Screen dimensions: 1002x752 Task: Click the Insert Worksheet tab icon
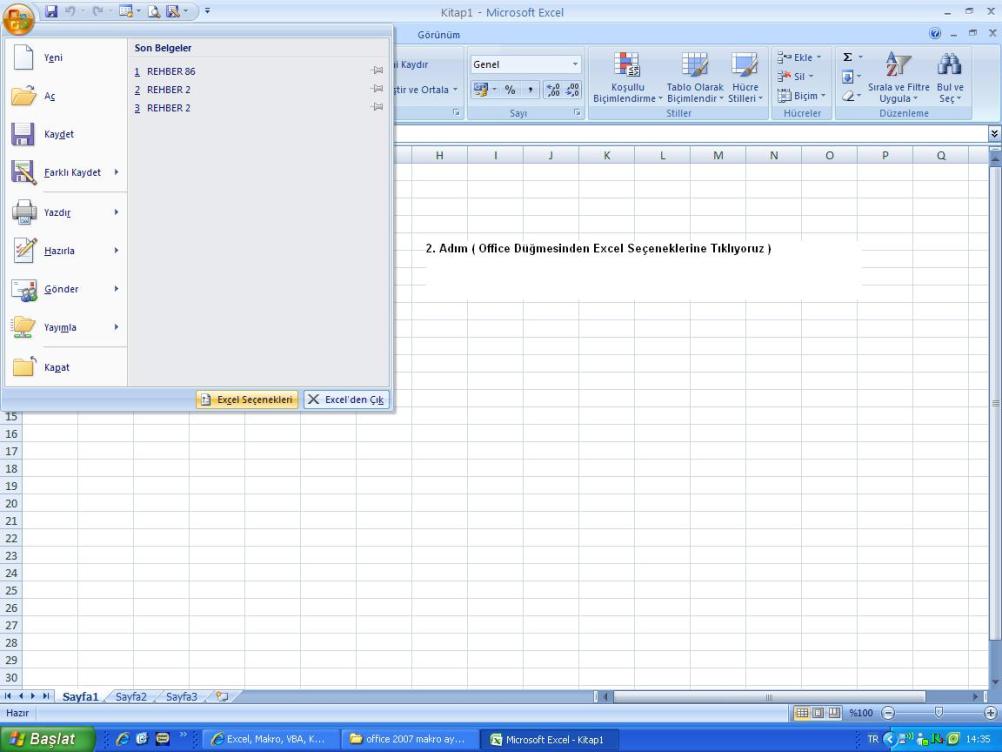pyautogui.click(x=222, y=696)
